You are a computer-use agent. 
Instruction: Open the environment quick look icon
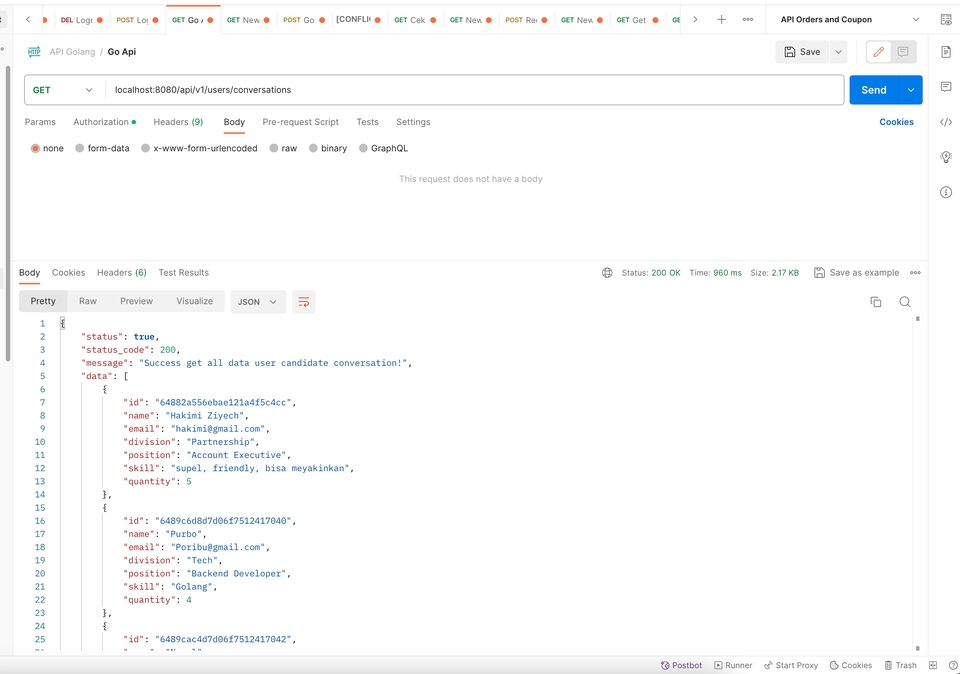coord(946,20)
